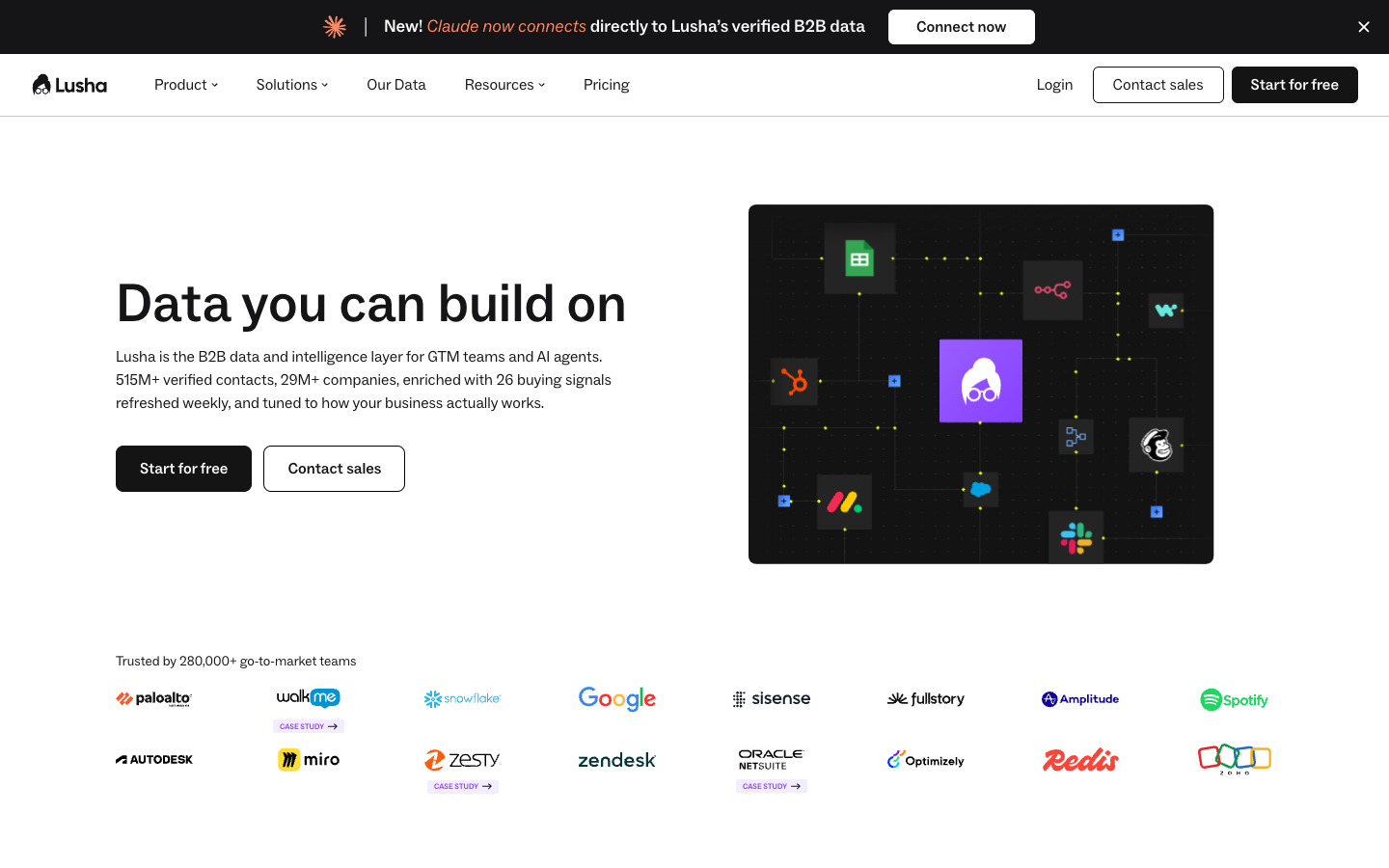Image resolution: width=1389 pixels, height=868 pixels.
Task: Open the WalkMe case study link
Action: coord(309,726)
